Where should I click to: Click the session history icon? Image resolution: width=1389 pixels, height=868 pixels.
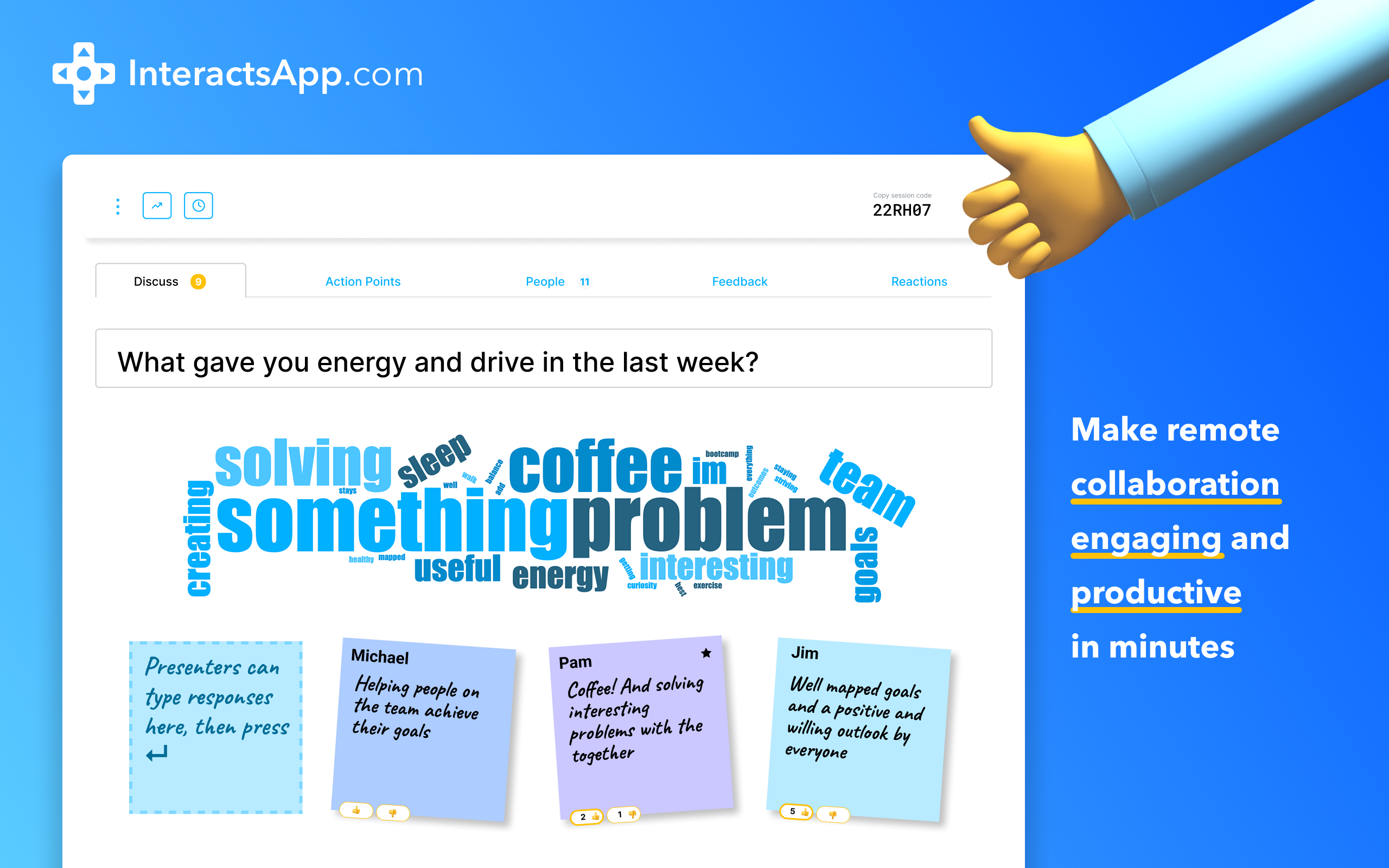(198, 205)
